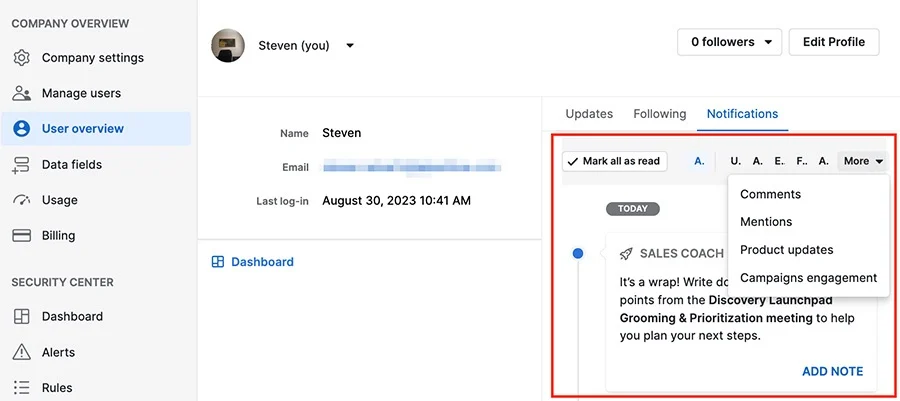This screenshot has height=401, width=900.
Task: Switch to the Updates tab
Action: coord(589,114)
